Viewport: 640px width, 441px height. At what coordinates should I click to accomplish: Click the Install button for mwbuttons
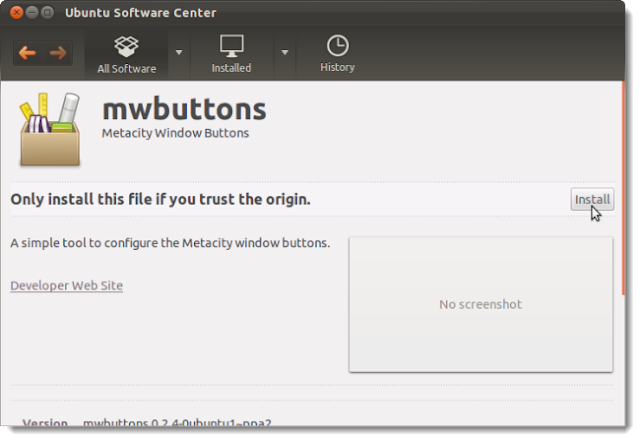pyautogui.click(x=592, y=199)
